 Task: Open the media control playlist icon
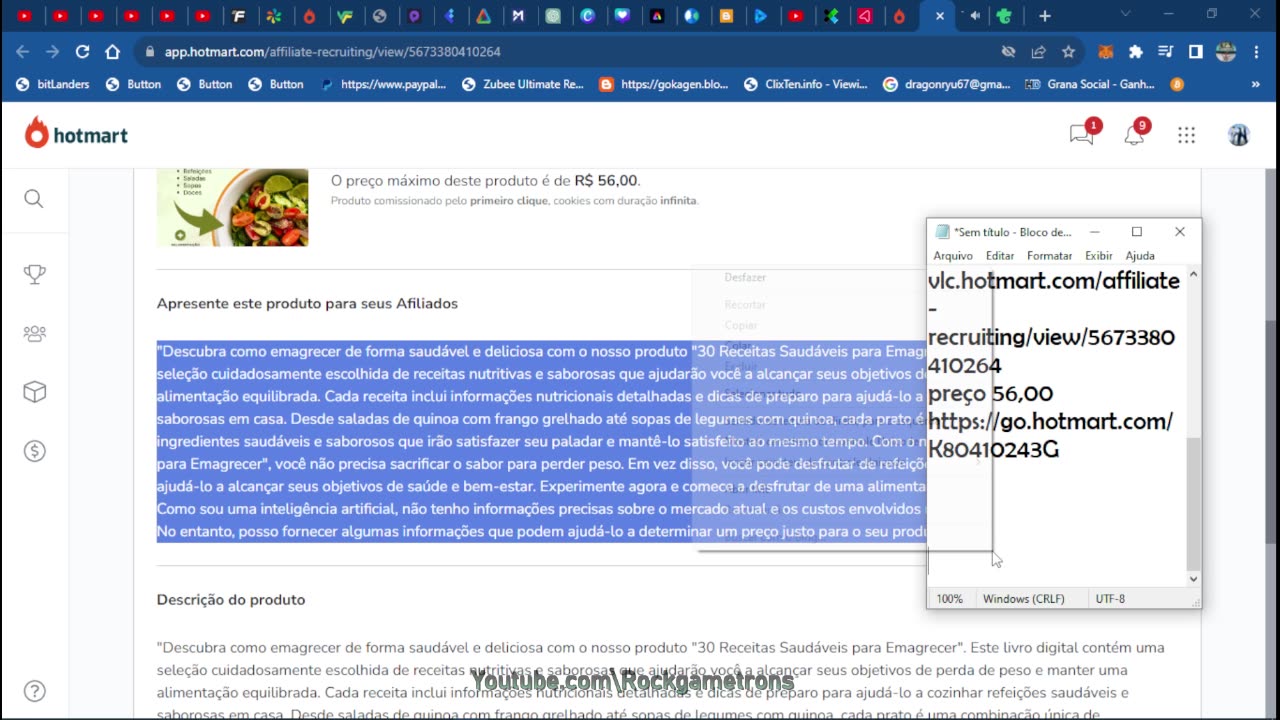(1165, 51)
